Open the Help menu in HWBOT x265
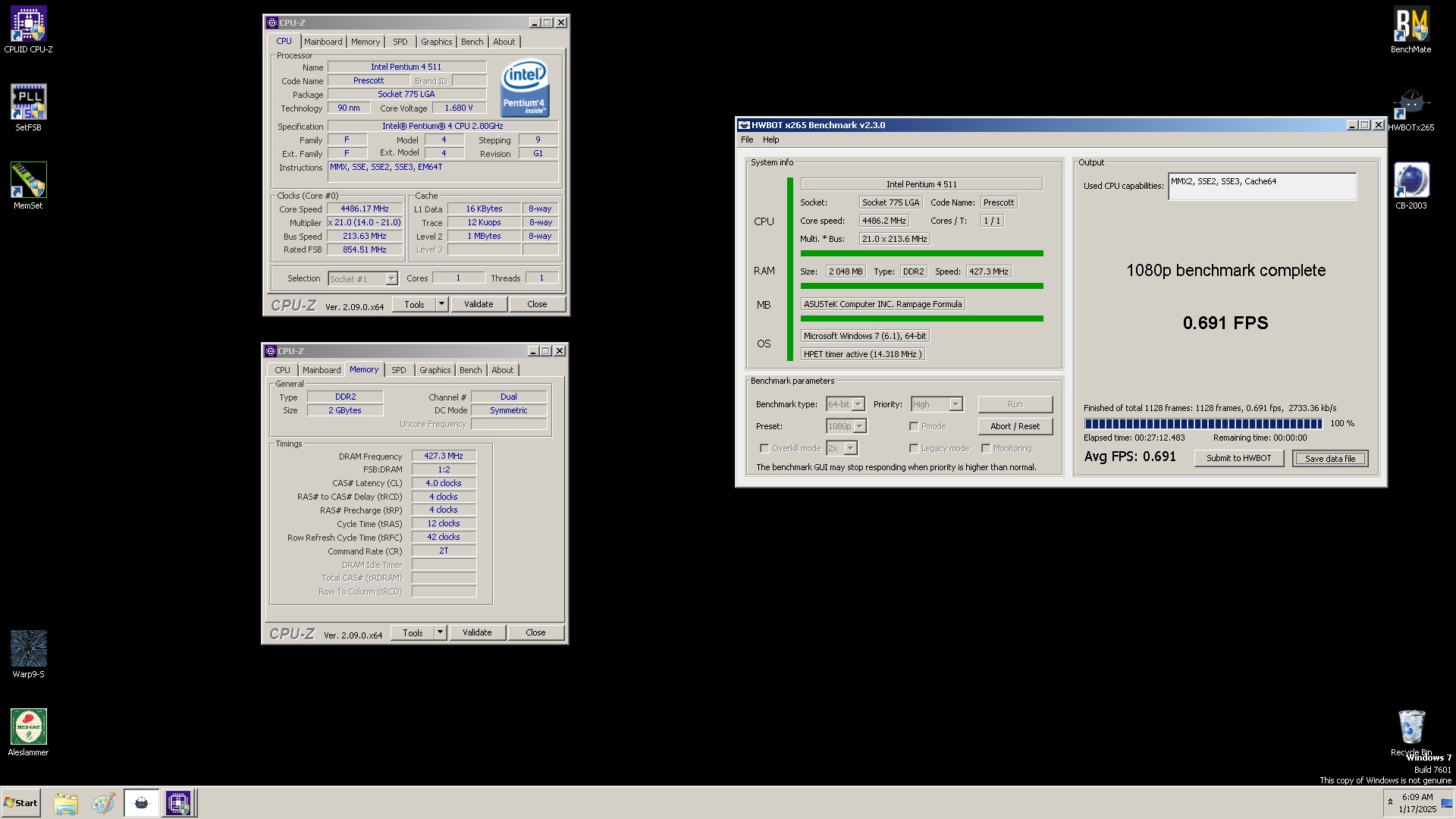The image size is (1456, 819). [770, 140]
